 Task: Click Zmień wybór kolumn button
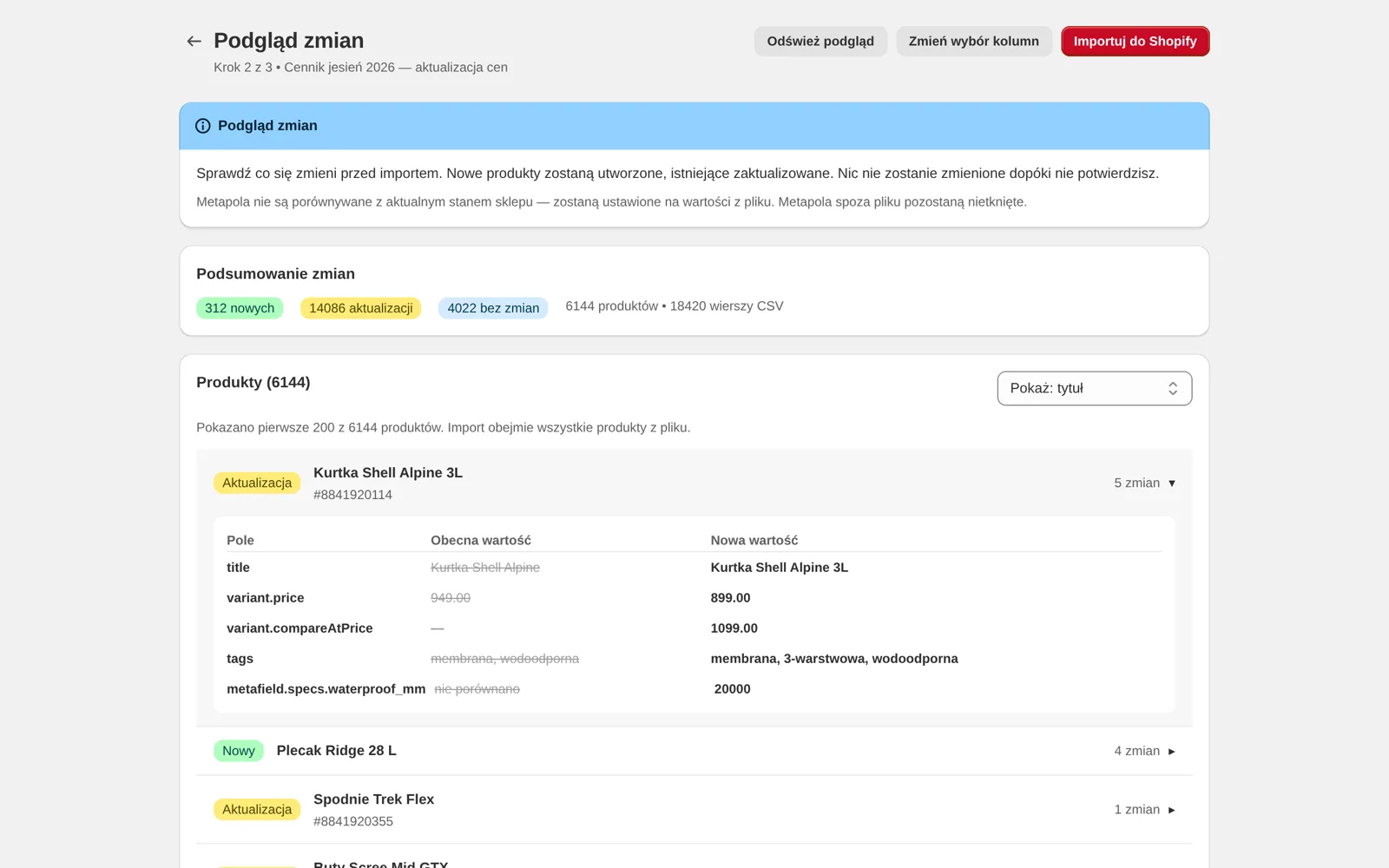coord(973,41)
